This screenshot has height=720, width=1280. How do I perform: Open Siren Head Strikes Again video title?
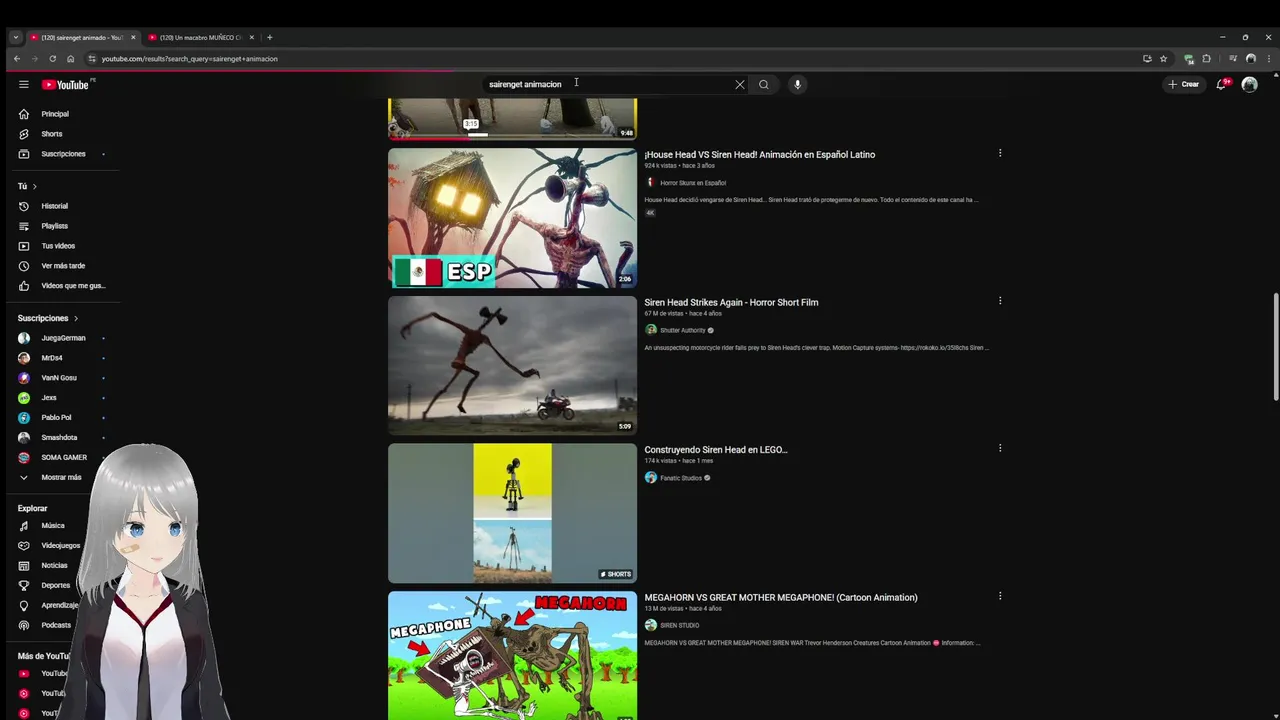pos(731,302)
